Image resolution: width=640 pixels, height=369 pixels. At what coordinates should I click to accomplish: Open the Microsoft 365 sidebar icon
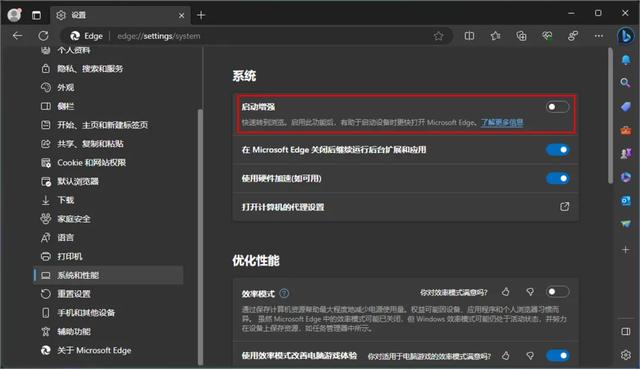(x=625, y=177)
